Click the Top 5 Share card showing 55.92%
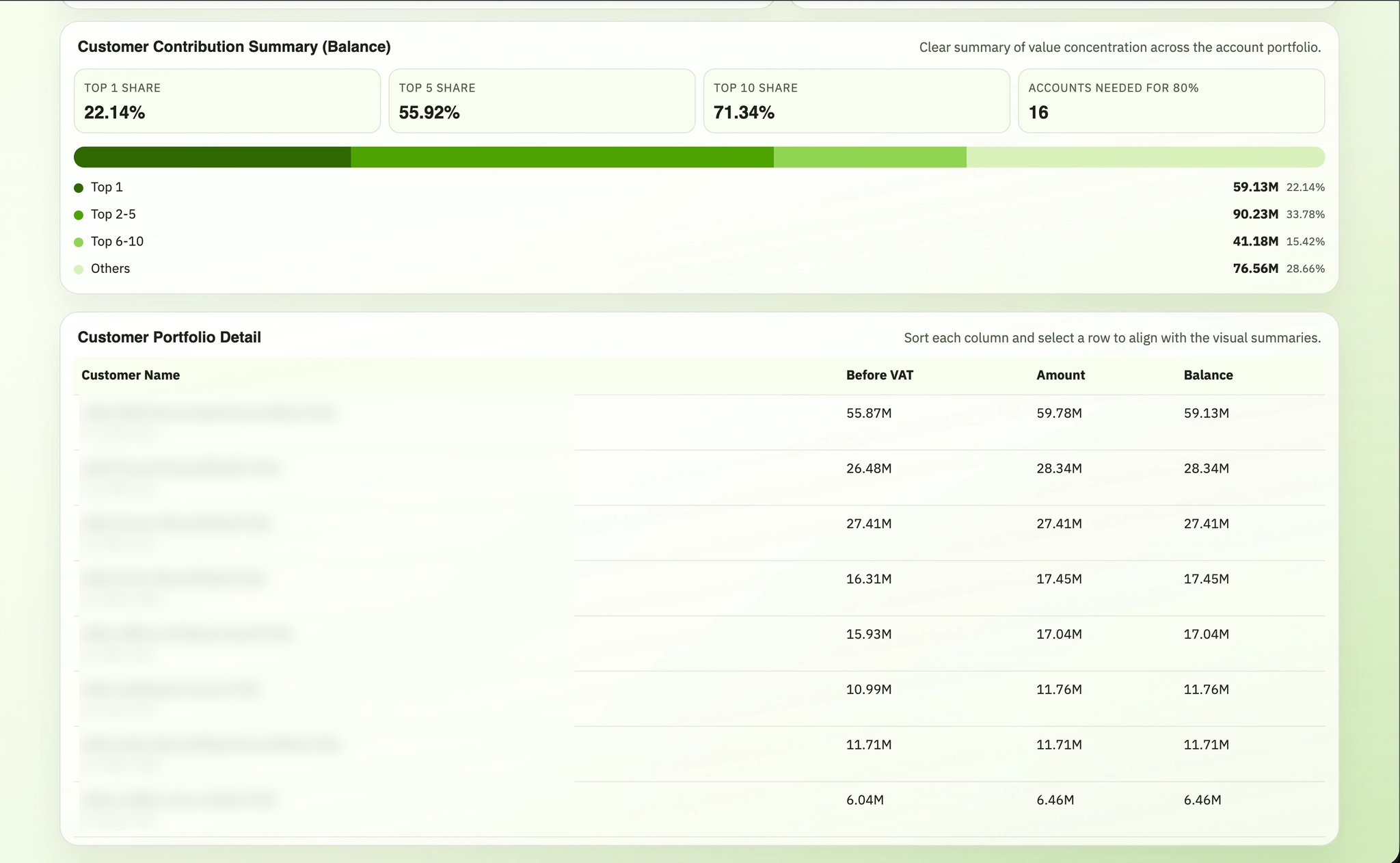This screenshot has width=1400, height=863. (542, 101)
